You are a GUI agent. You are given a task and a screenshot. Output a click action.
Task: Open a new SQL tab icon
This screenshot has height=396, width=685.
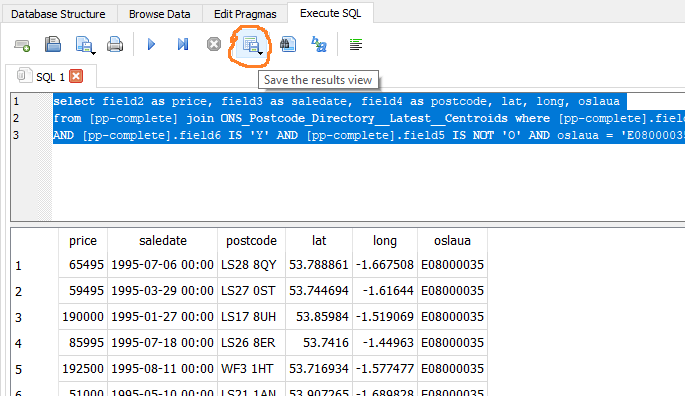coord(22,45)
